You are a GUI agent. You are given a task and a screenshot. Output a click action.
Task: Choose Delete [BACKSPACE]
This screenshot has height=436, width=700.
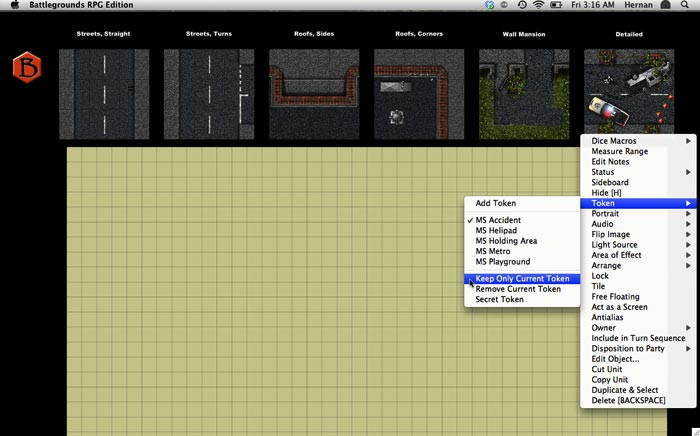click(x=638, y=400)
